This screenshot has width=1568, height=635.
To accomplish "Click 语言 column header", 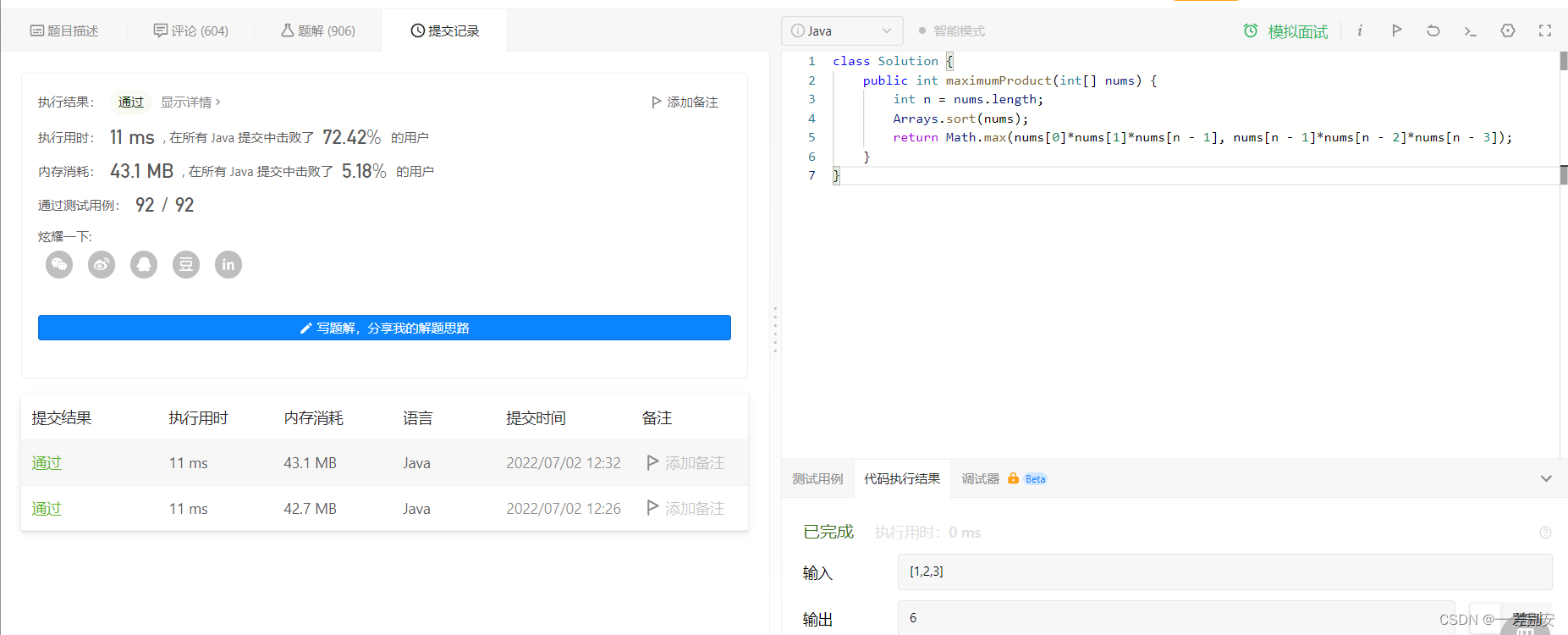I will tap(418, 417).
